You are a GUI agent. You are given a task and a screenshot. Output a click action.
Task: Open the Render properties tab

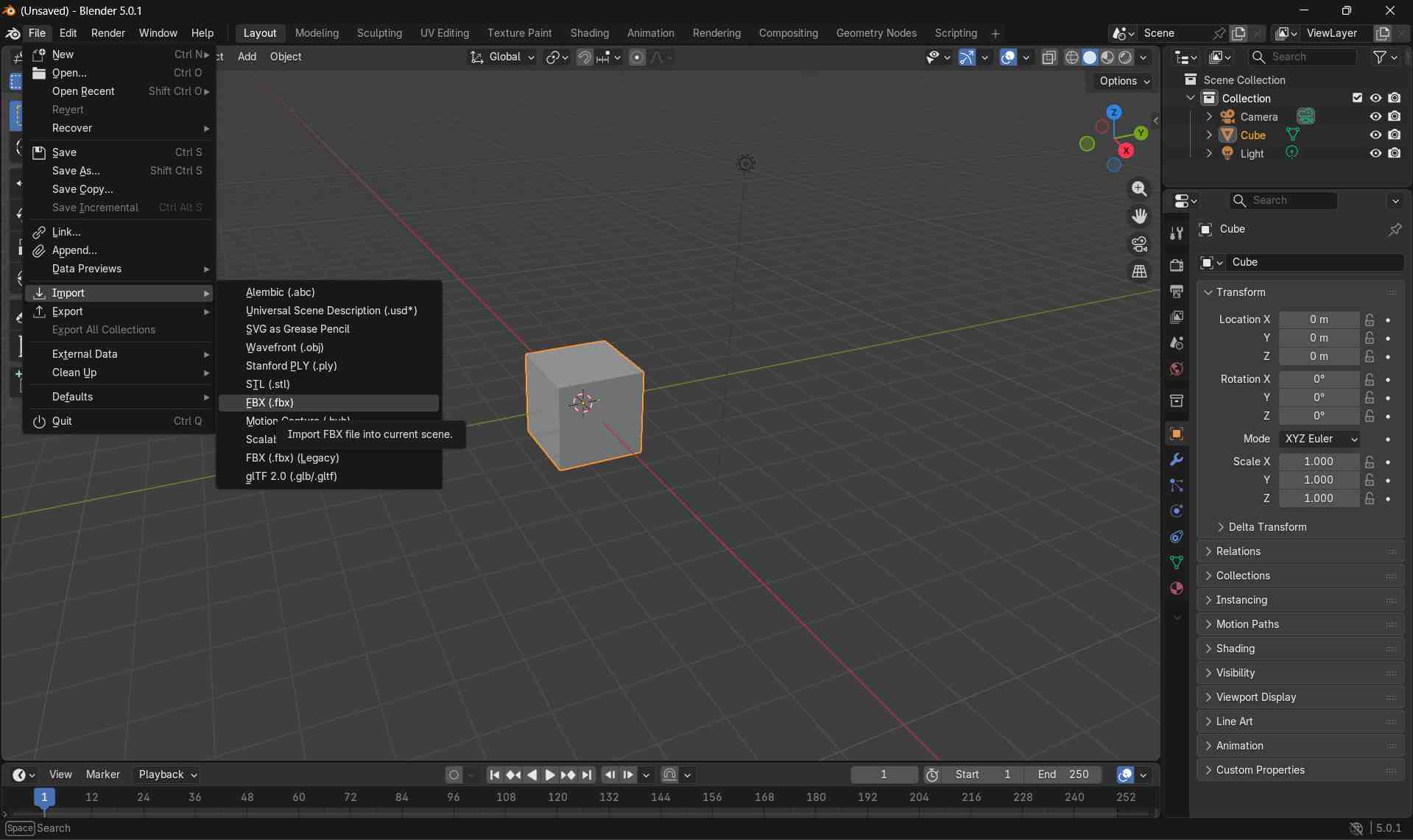pos(1176,265)
